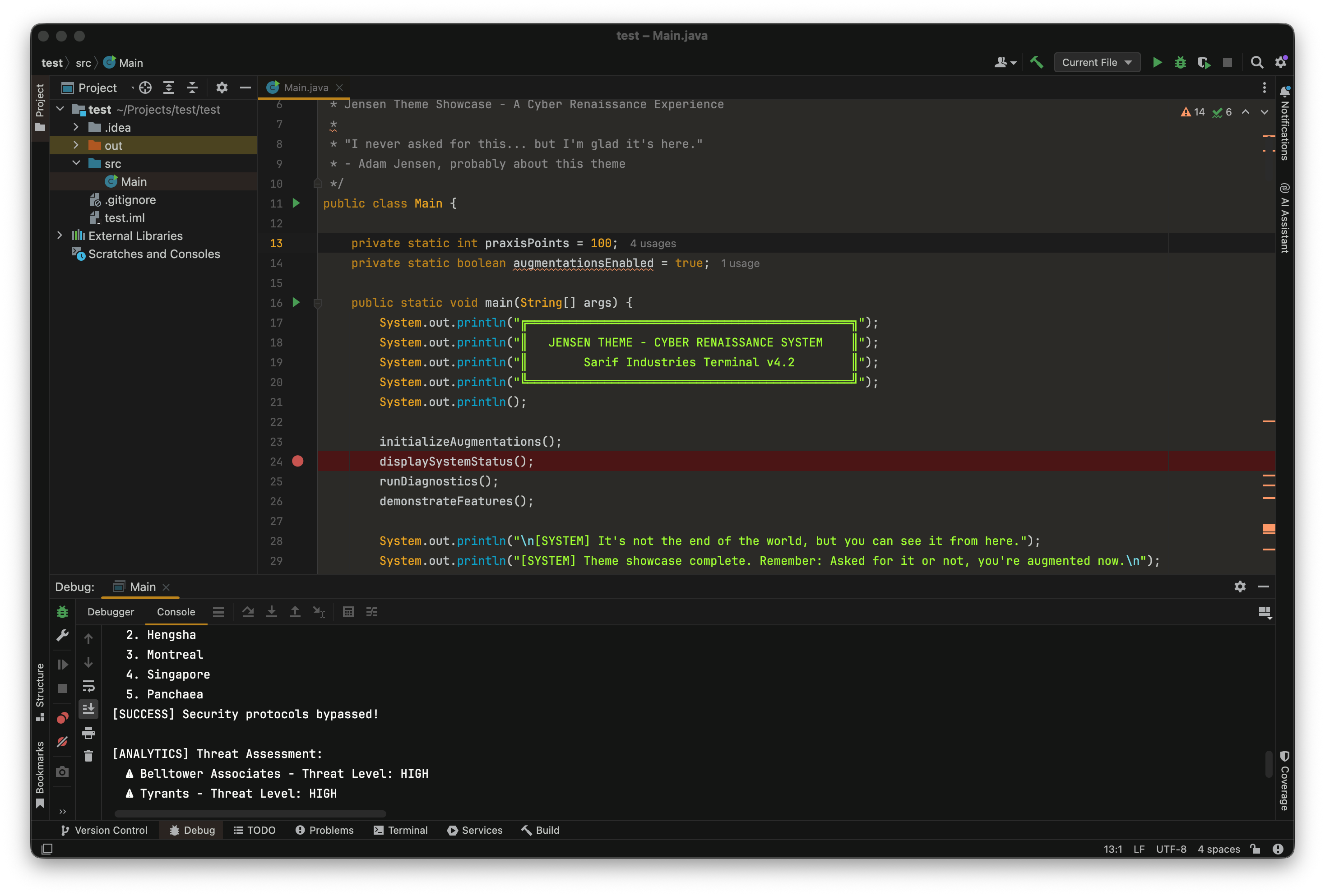Toggle the breakpoint on line 24

coord(297,461)
